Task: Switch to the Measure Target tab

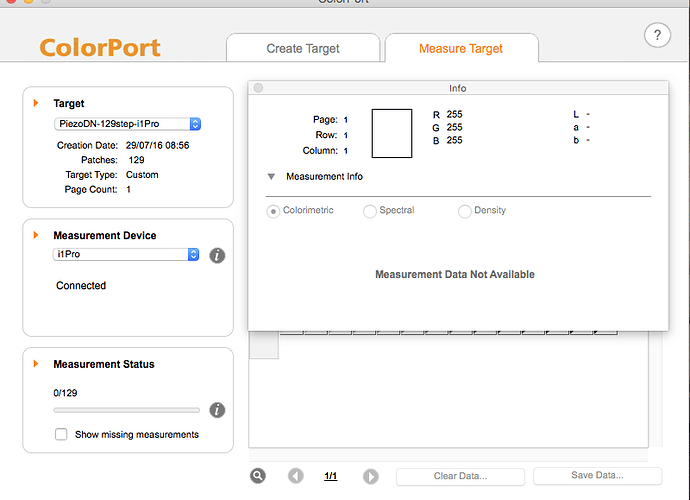Action: click(x=461, y=48)
